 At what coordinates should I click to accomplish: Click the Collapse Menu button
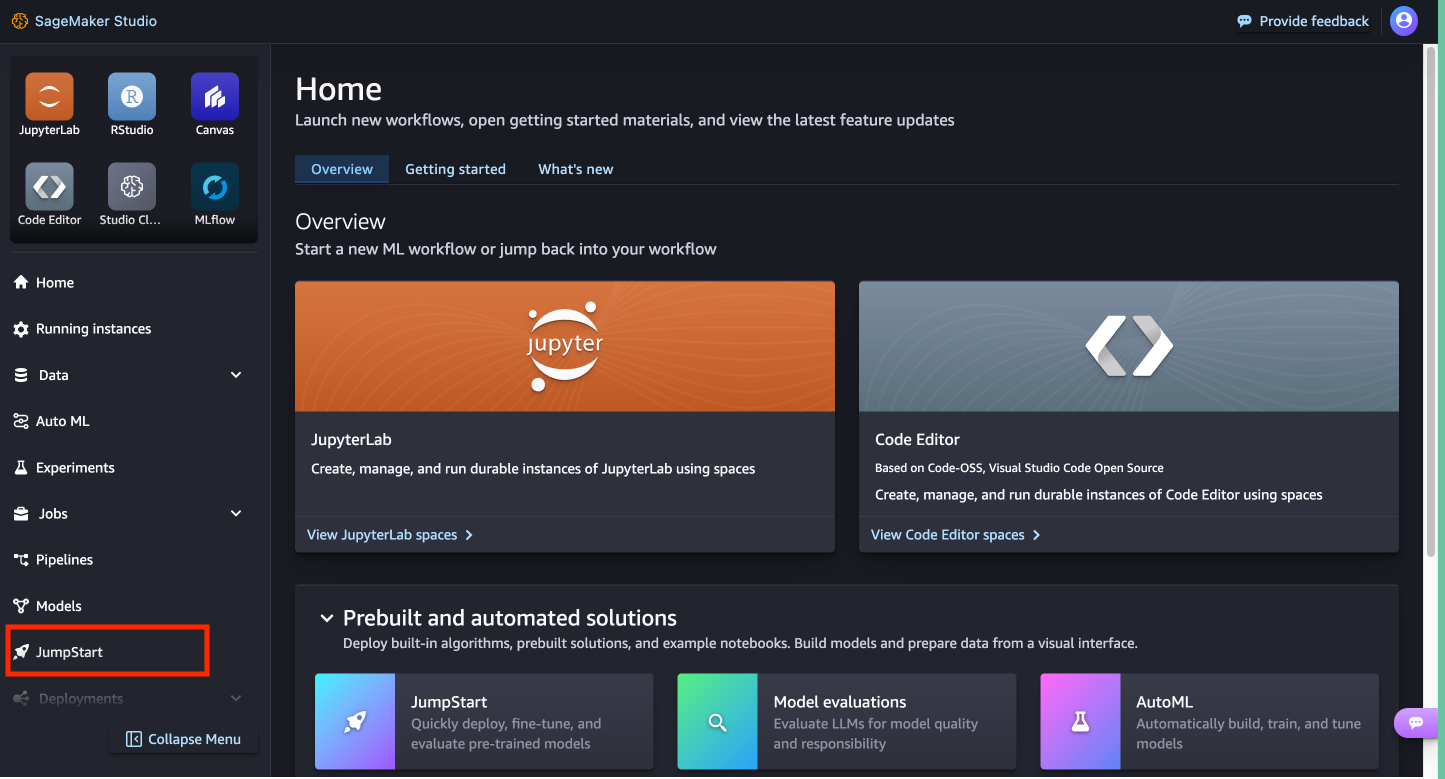(184, 739)
